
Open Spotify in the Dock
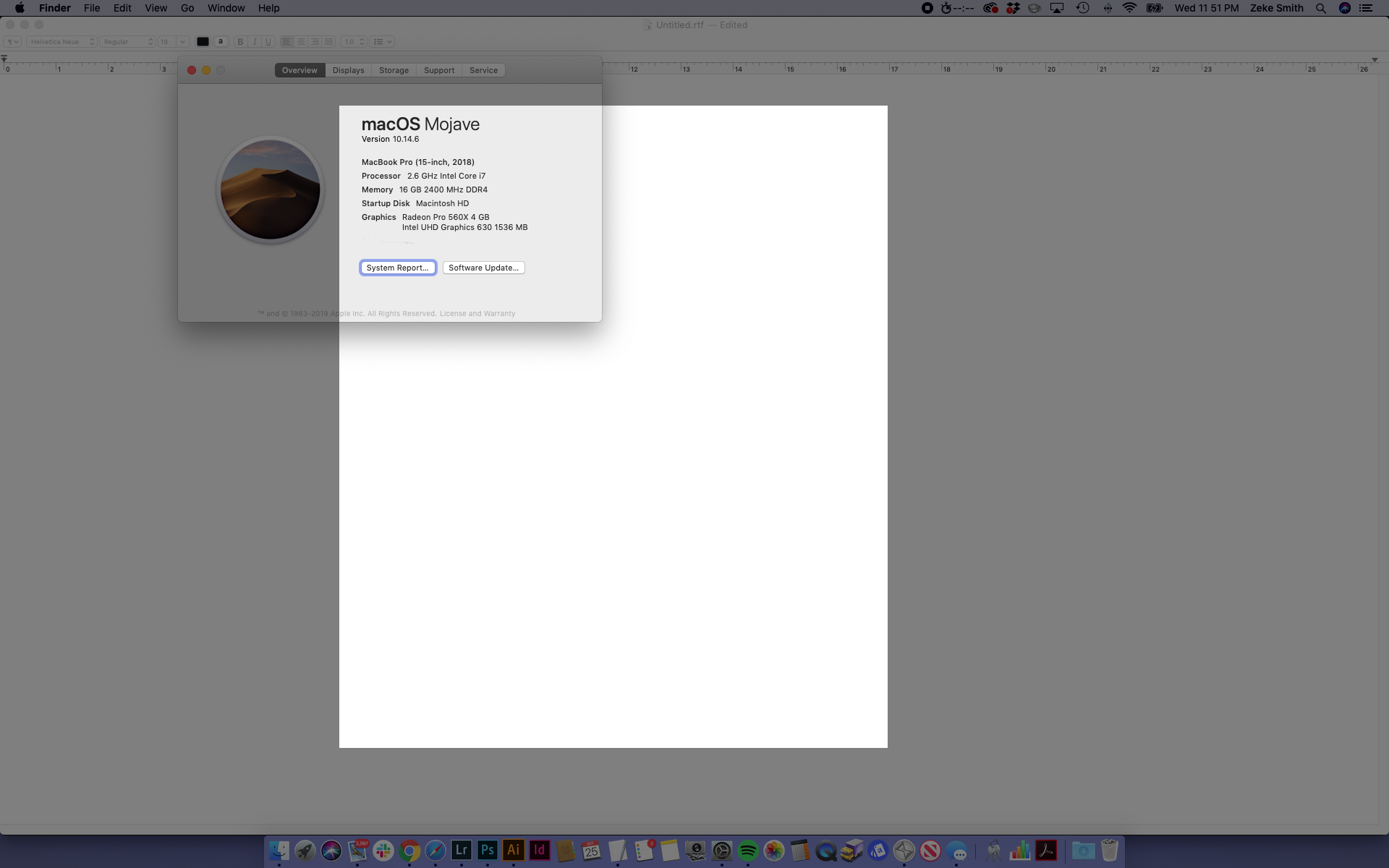pyautogui.click(x=747, y=850)
